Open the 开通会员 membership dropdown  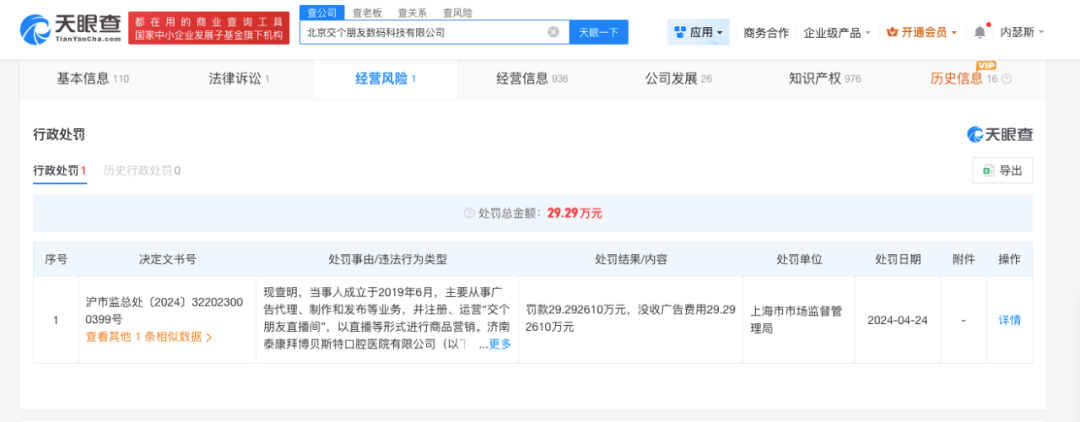pyautogui.click(x=922, y=32)
